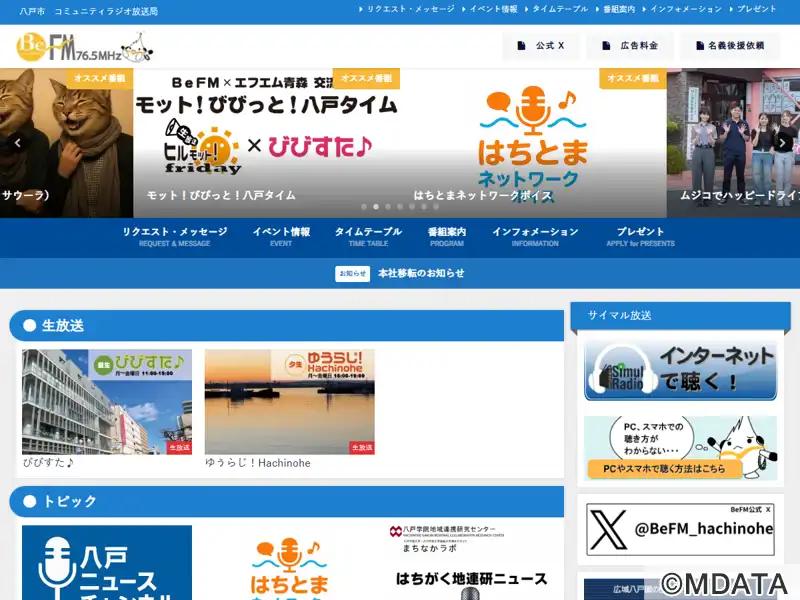The height and width of the screenshot is (600, 800).
Task: Click the next slide arrow on carousel
Action: [x=782, y=143]
